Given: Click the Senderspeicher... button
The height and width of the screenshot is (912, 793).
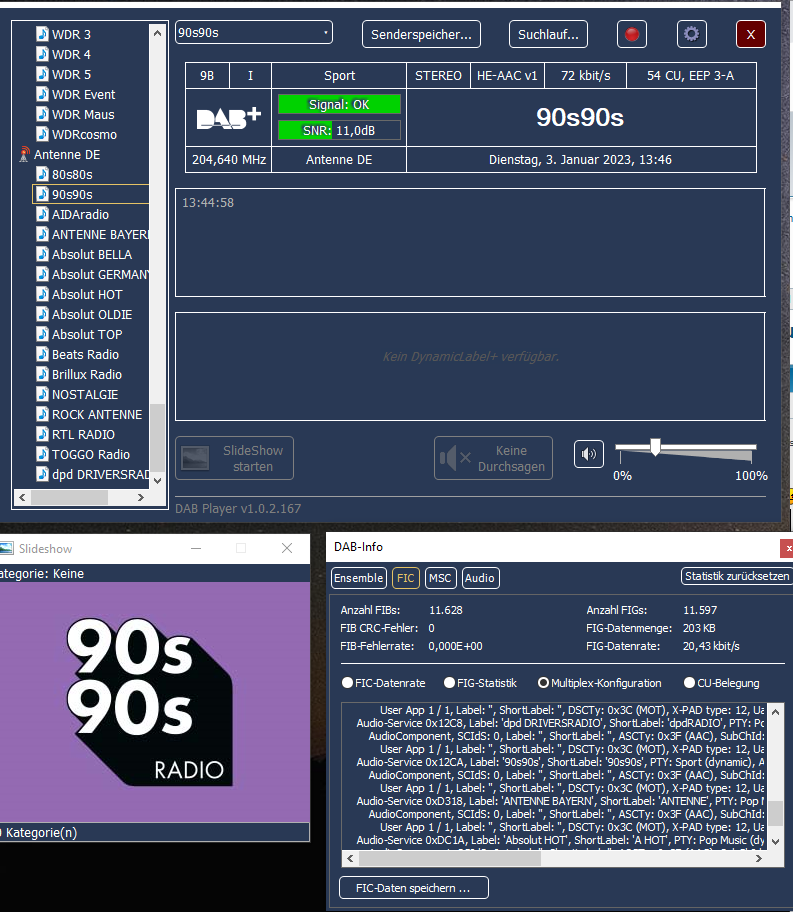Looking at the screenshot, I should click(421, 34).
